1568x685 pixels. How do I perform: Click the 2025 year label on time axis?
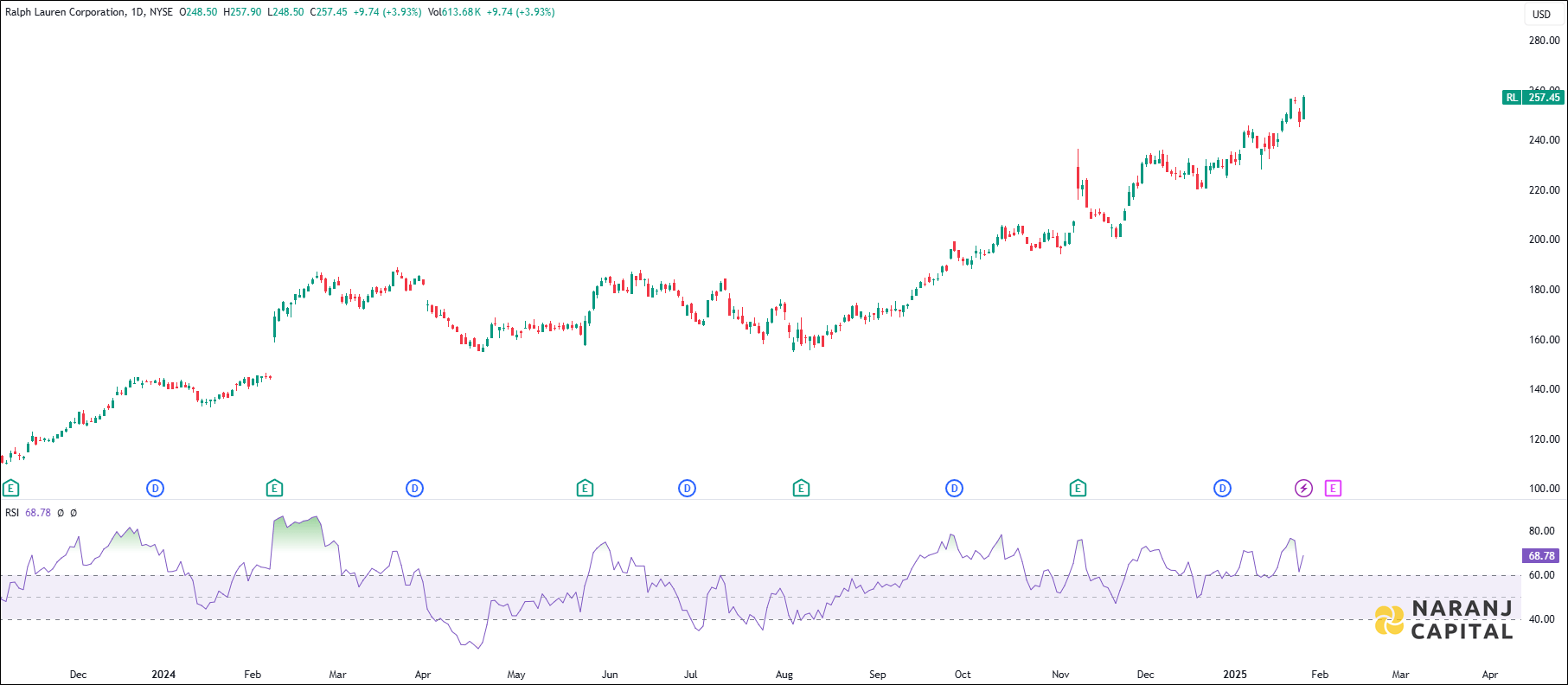[x=1235, y=675]
